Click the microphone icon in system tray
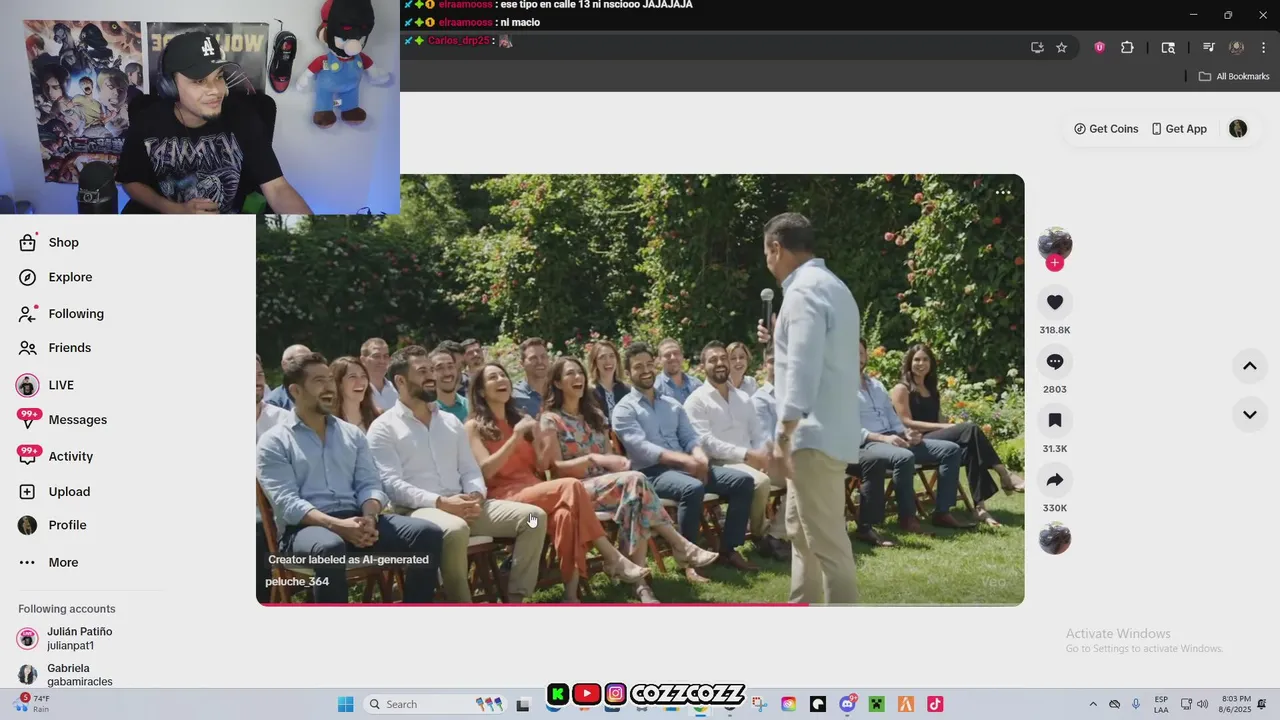 pos(1136,704)
